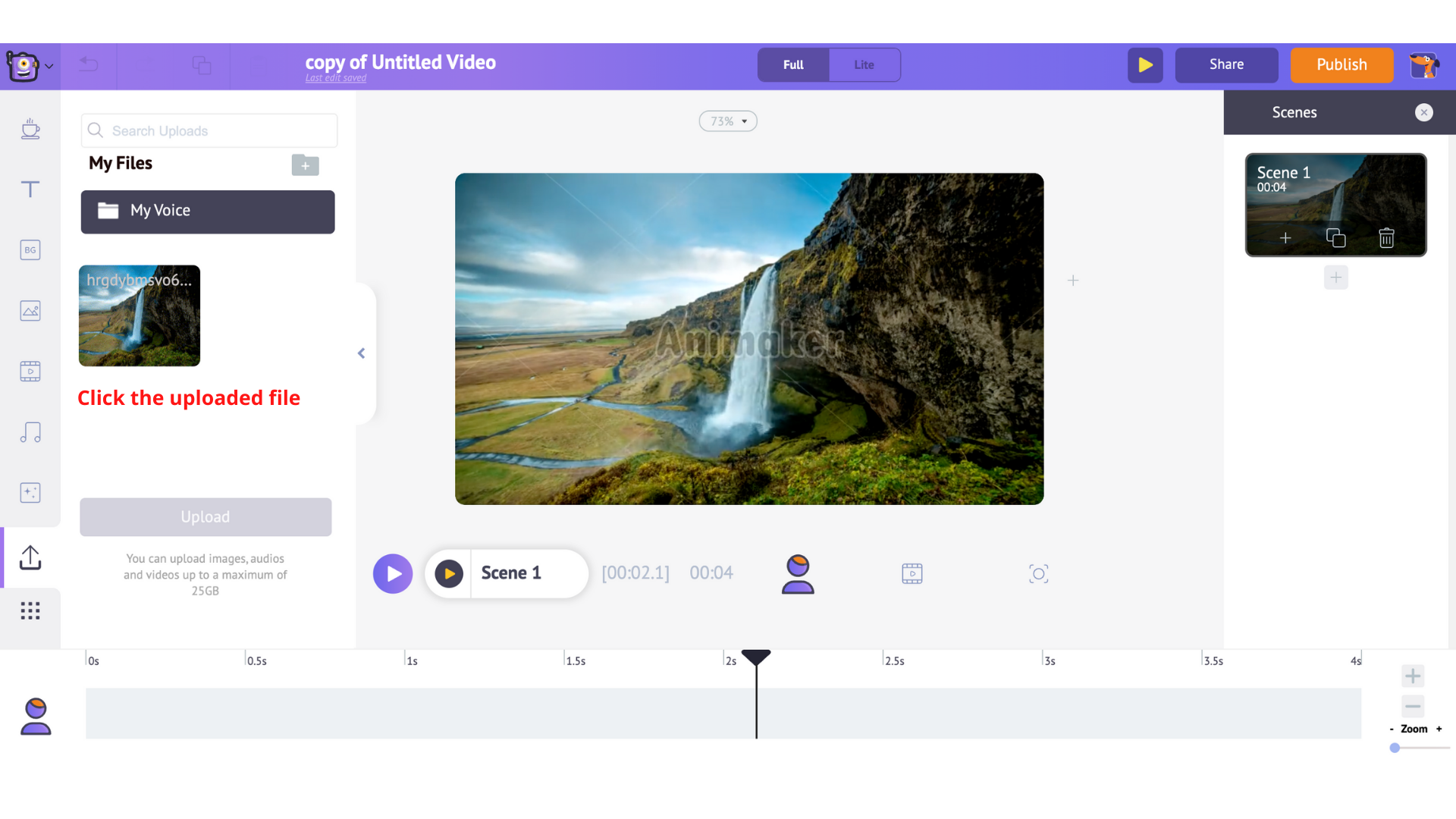The image size is (1456, 819).
Task: Select the Images/Photos panel icon
Action: click(x=30, y=310)
